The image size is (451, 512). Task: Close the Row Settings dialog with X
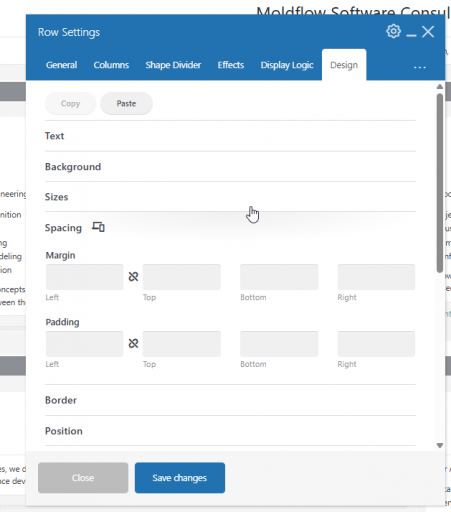pyautogui.click(x=428, y=32)
